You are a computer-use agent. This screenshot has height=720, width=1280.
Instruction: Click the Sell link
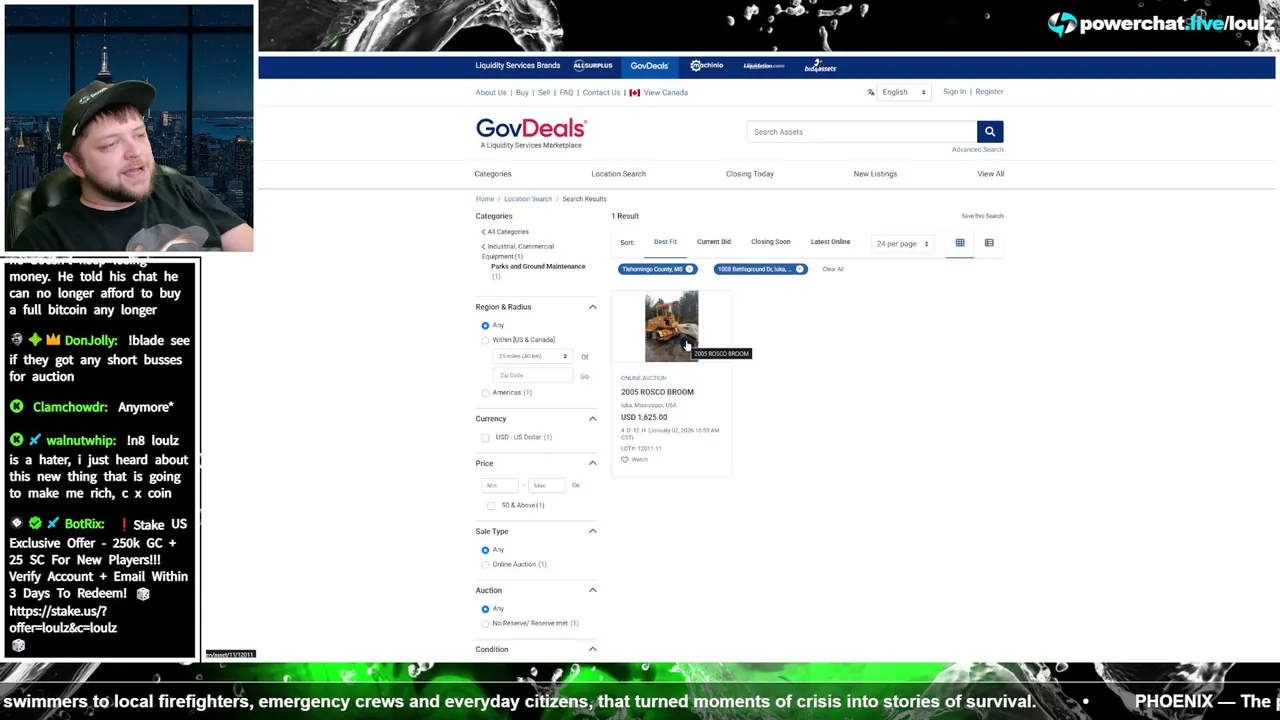544,93
